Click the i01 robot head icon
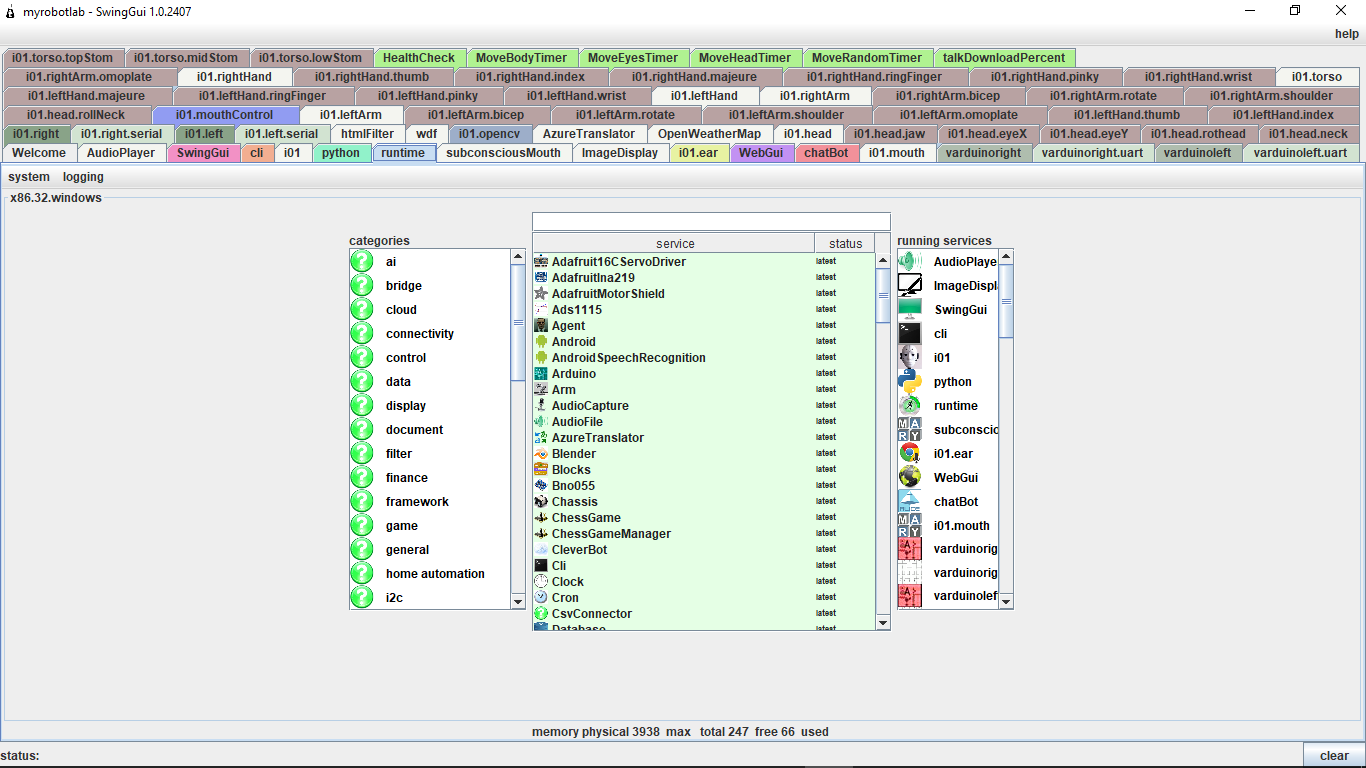Image resolution: width=1366 pixels, height=768 pixels. point(909,358)
